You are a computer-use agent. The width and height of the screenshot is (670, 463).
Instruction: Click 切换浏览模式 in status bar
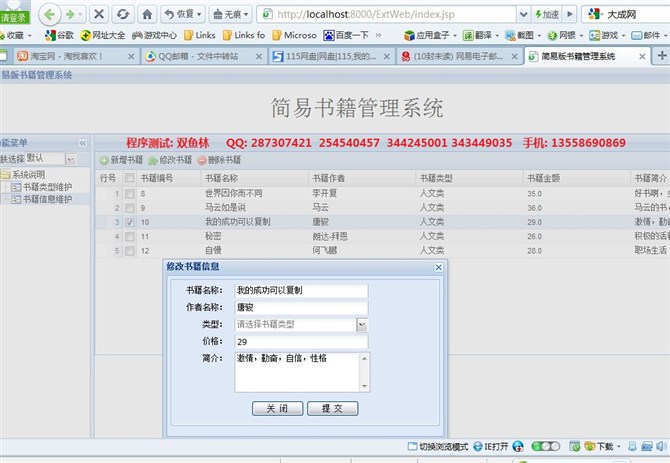pos(438,447)
